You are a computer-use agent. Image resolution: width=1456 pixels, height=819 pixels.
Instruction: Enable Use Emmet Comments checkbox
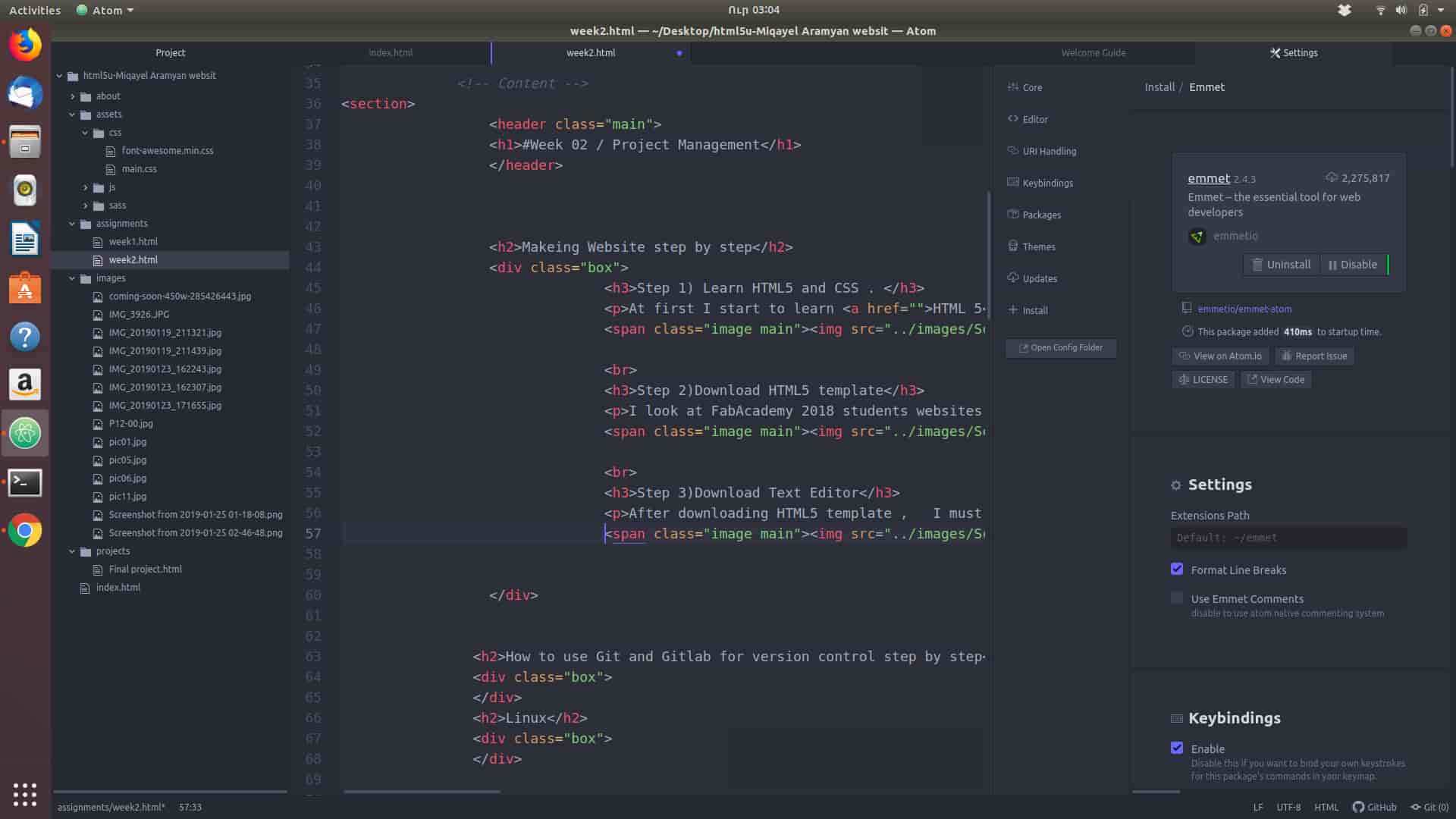coord(1177,598)
